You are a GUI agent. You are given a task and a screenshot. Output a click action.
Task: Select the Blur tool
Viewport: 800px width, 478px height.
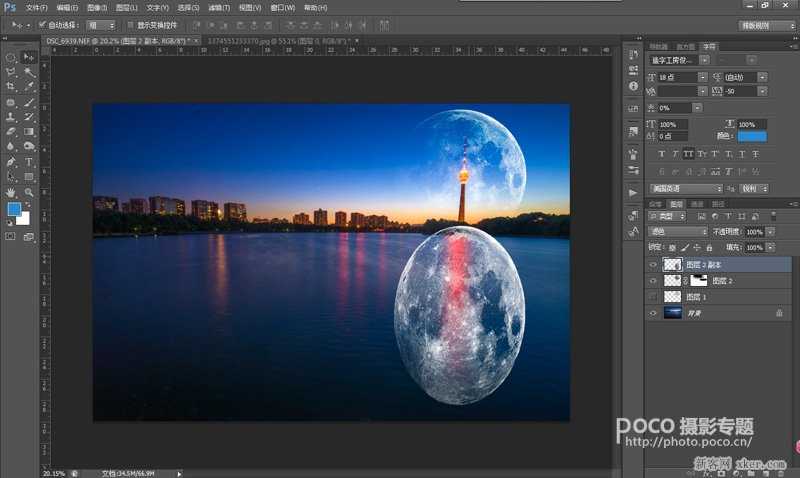click(x=11, y=146)
